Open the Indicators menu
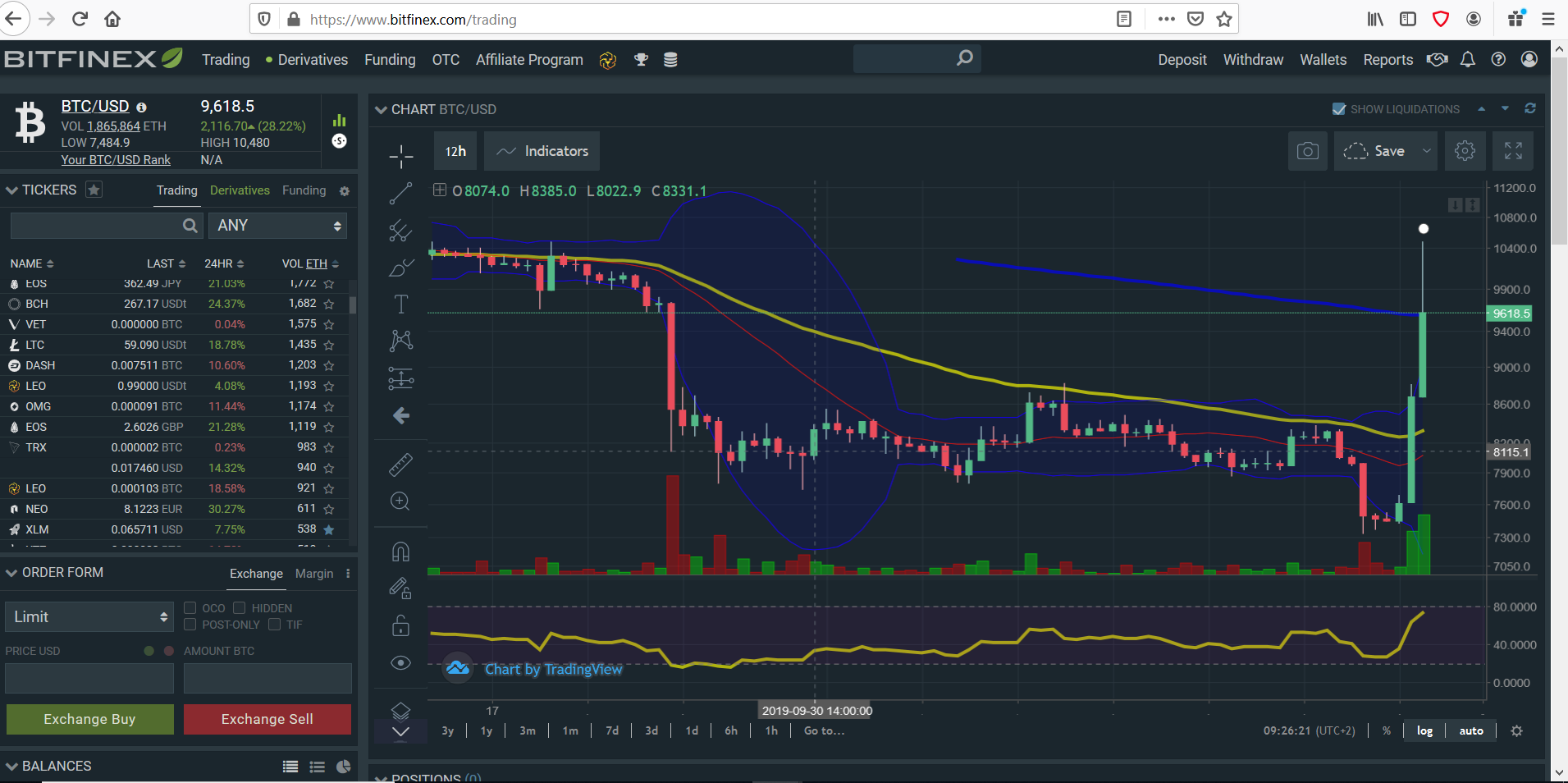1568x783 pixels. pos(542,151)
